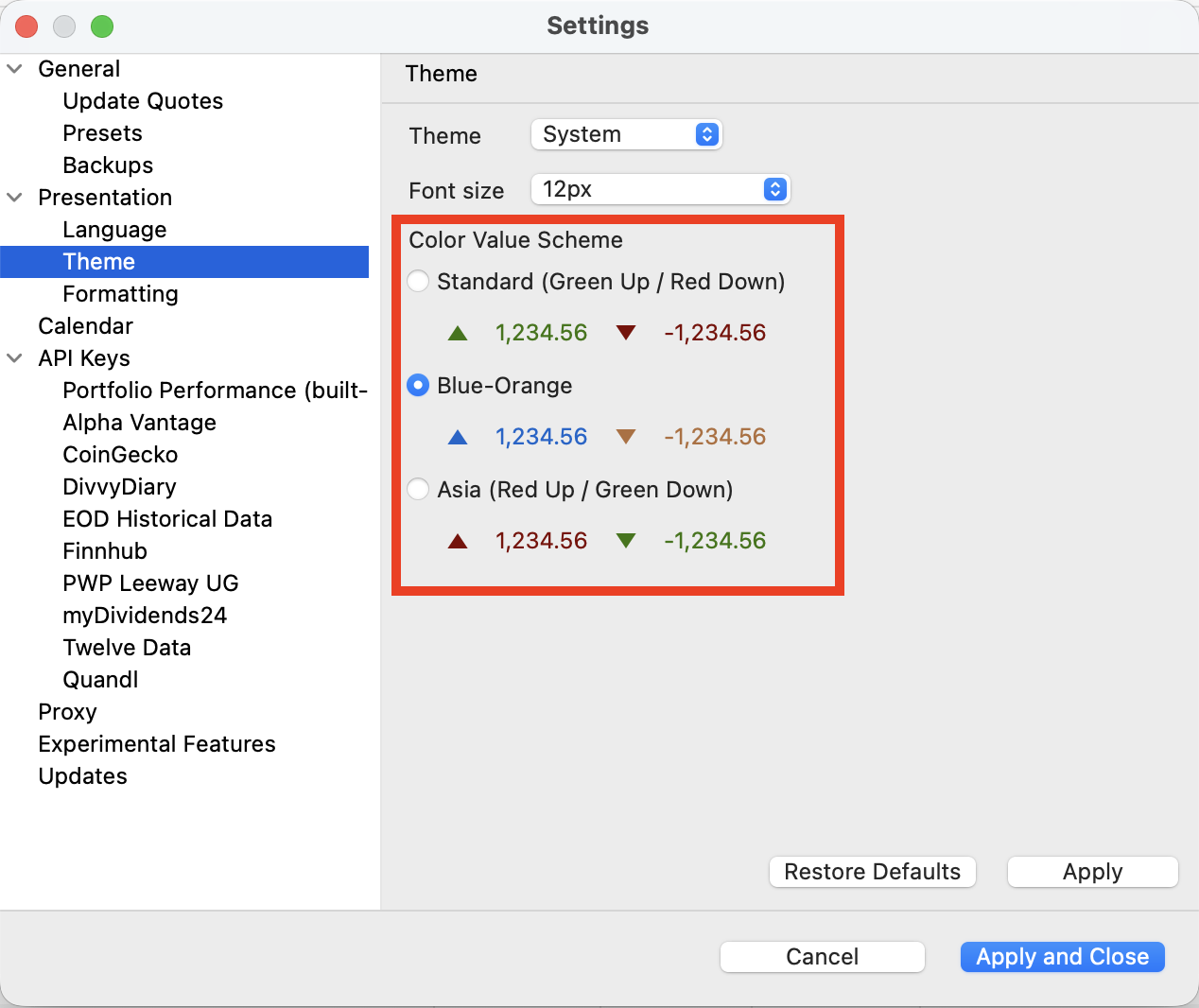This screenshot has height=1008, width=1199.
Task: Click the blue up triangle icon
Action: (458, 437)
